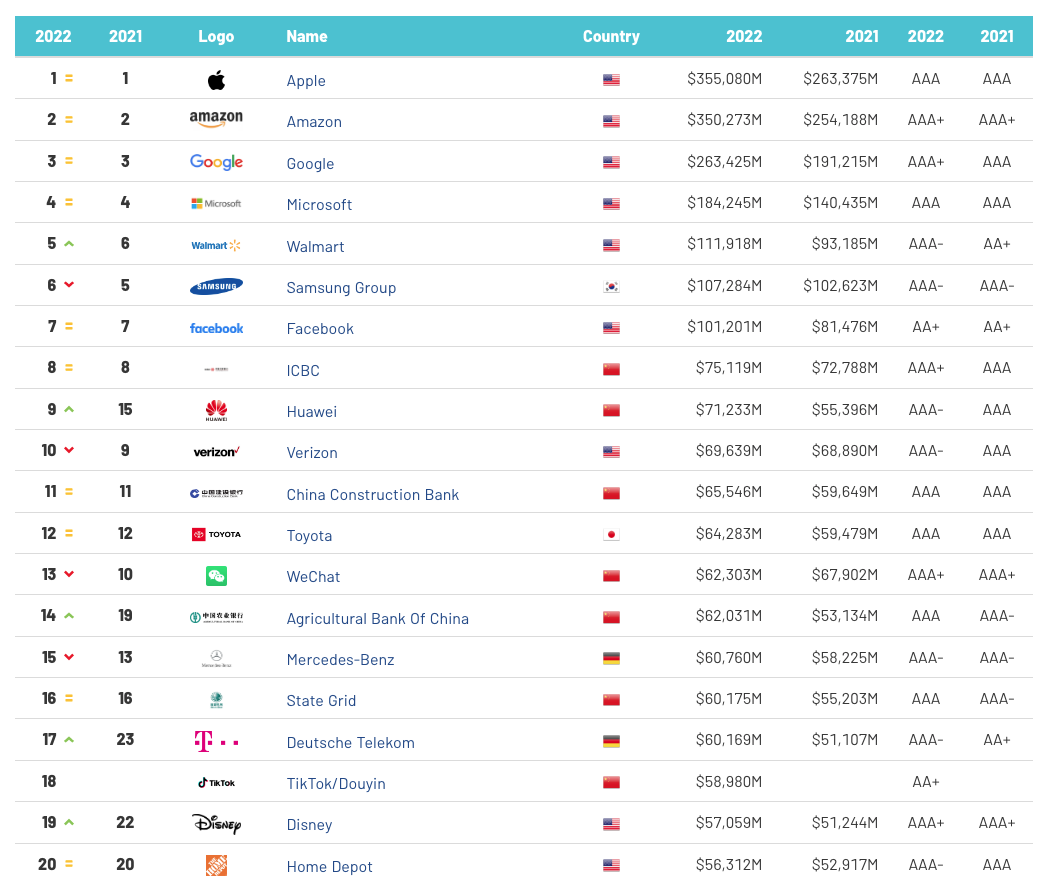Click the Apple logo icon
Screen dimensions: 1048x883
(x=216, y=80)
